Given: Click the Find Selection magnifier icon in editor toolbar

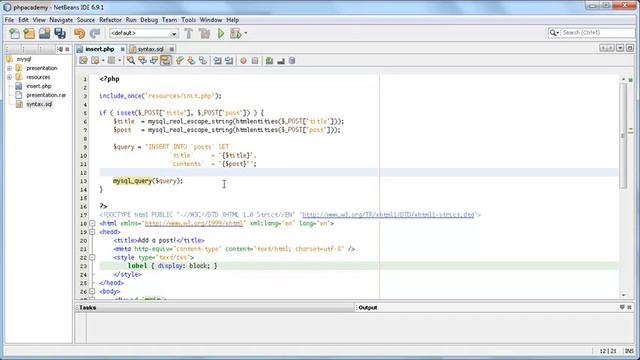Looking at the screenshot, I should (x=131, y=61).
